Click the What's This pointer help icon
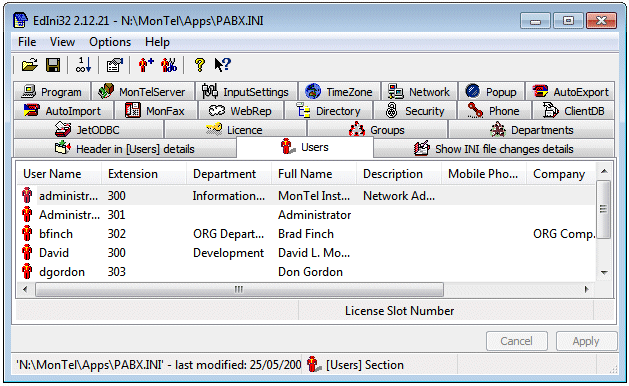Image resolution: width=629 pixels, height=386 pixels. (223, 65)
